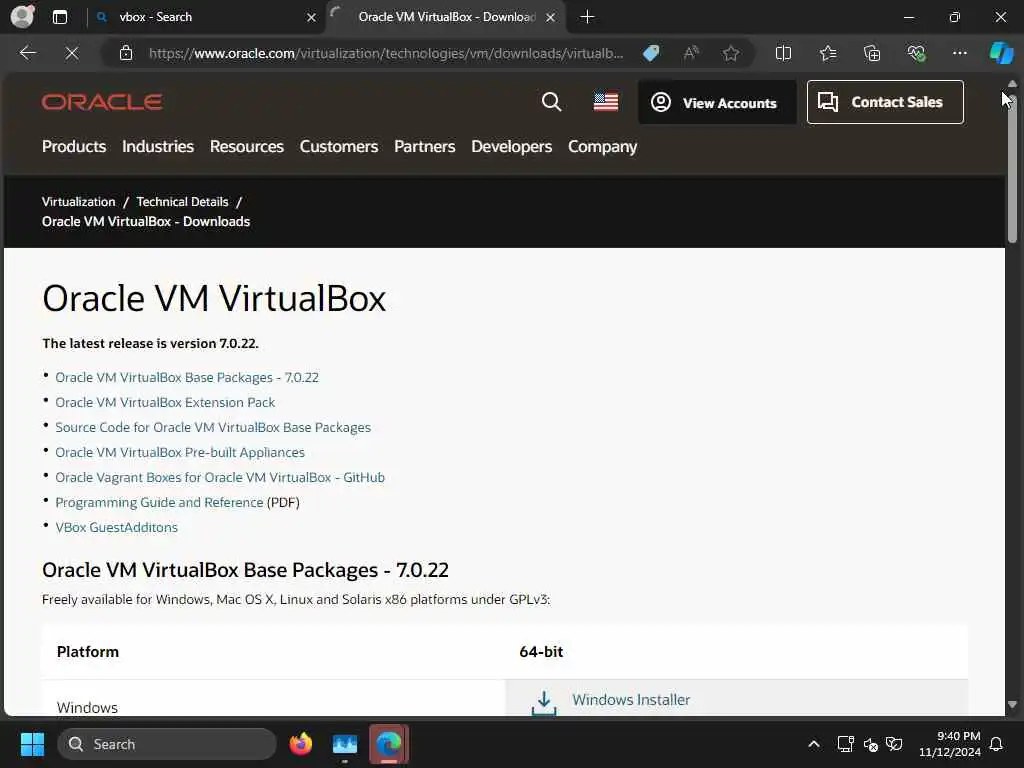
Task: Open the shopping price tag icon
Action: pyautogui.click(x=651, y=53)
